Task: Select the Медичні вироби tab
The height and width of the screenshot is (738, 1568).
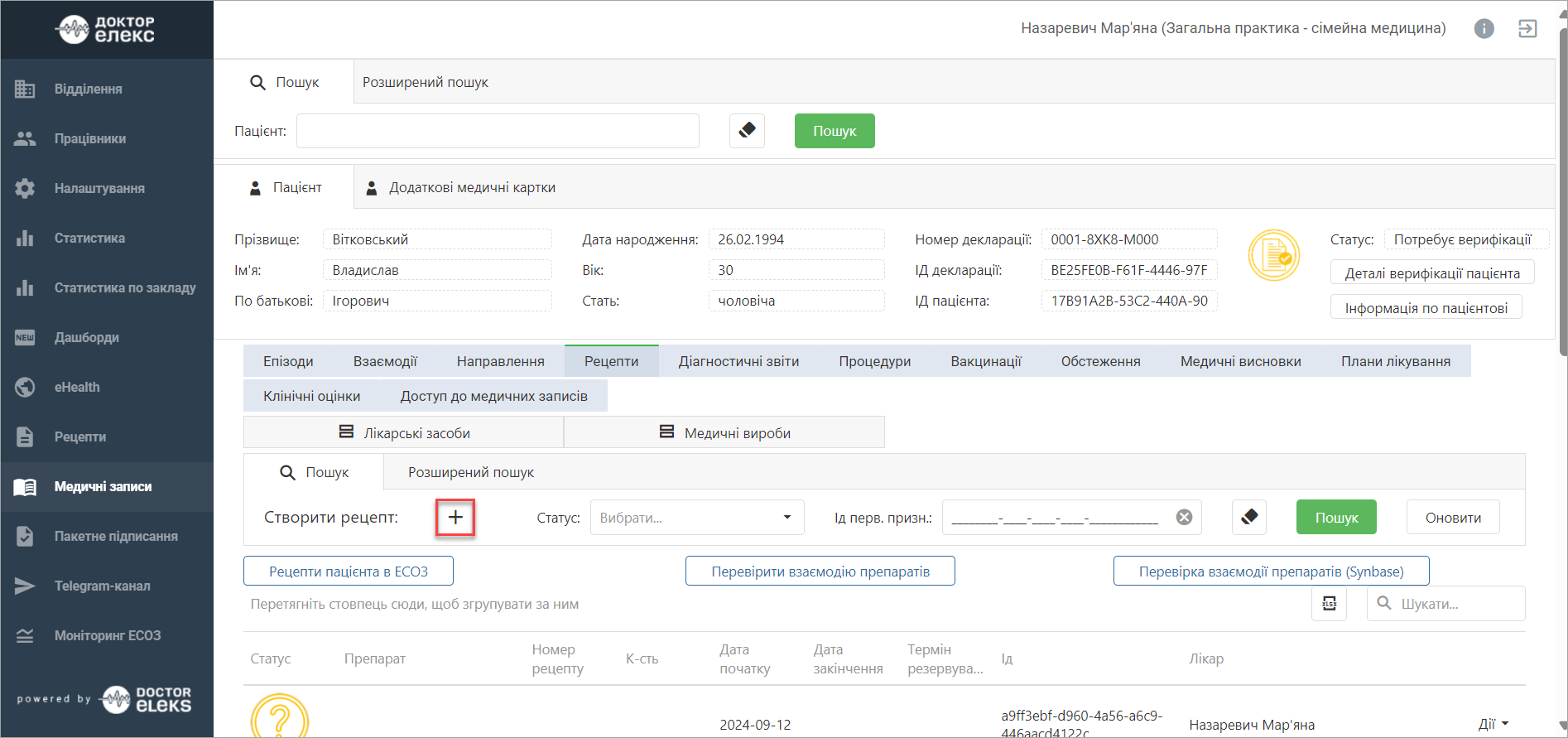Action: (x=724, y=432)
